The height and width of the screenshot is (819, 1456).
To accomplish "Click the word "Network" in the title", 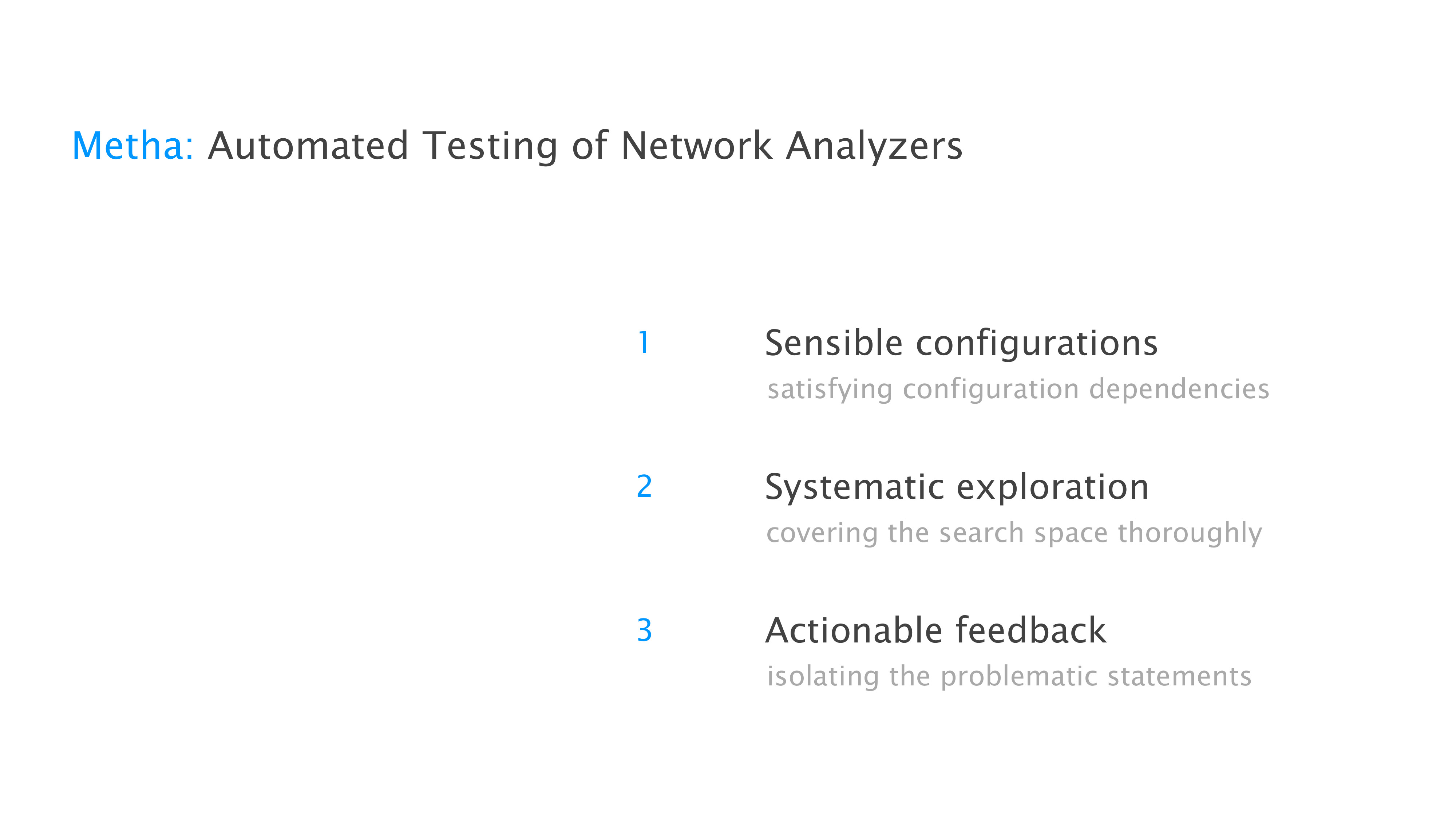I will tap(696, 146).
